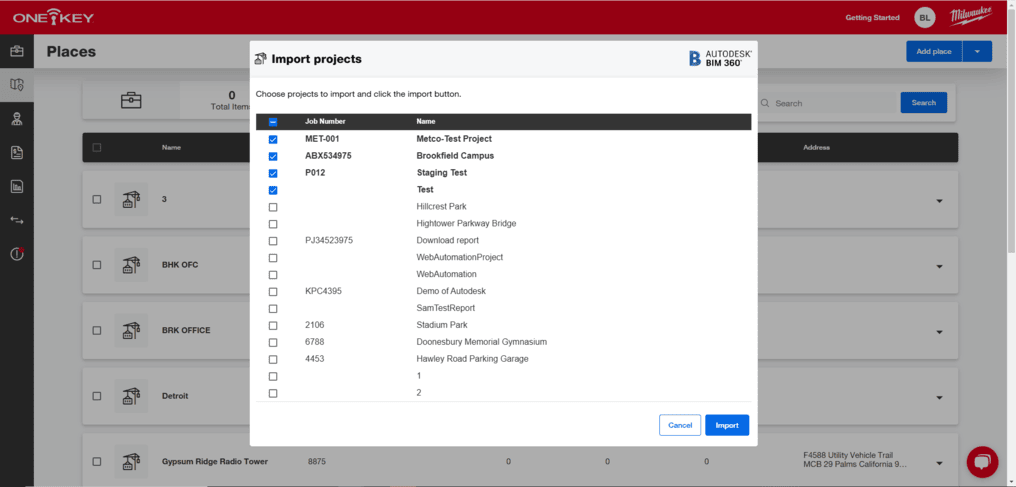Toggle the select-all checkbox in dialog header

click(273, 122)
